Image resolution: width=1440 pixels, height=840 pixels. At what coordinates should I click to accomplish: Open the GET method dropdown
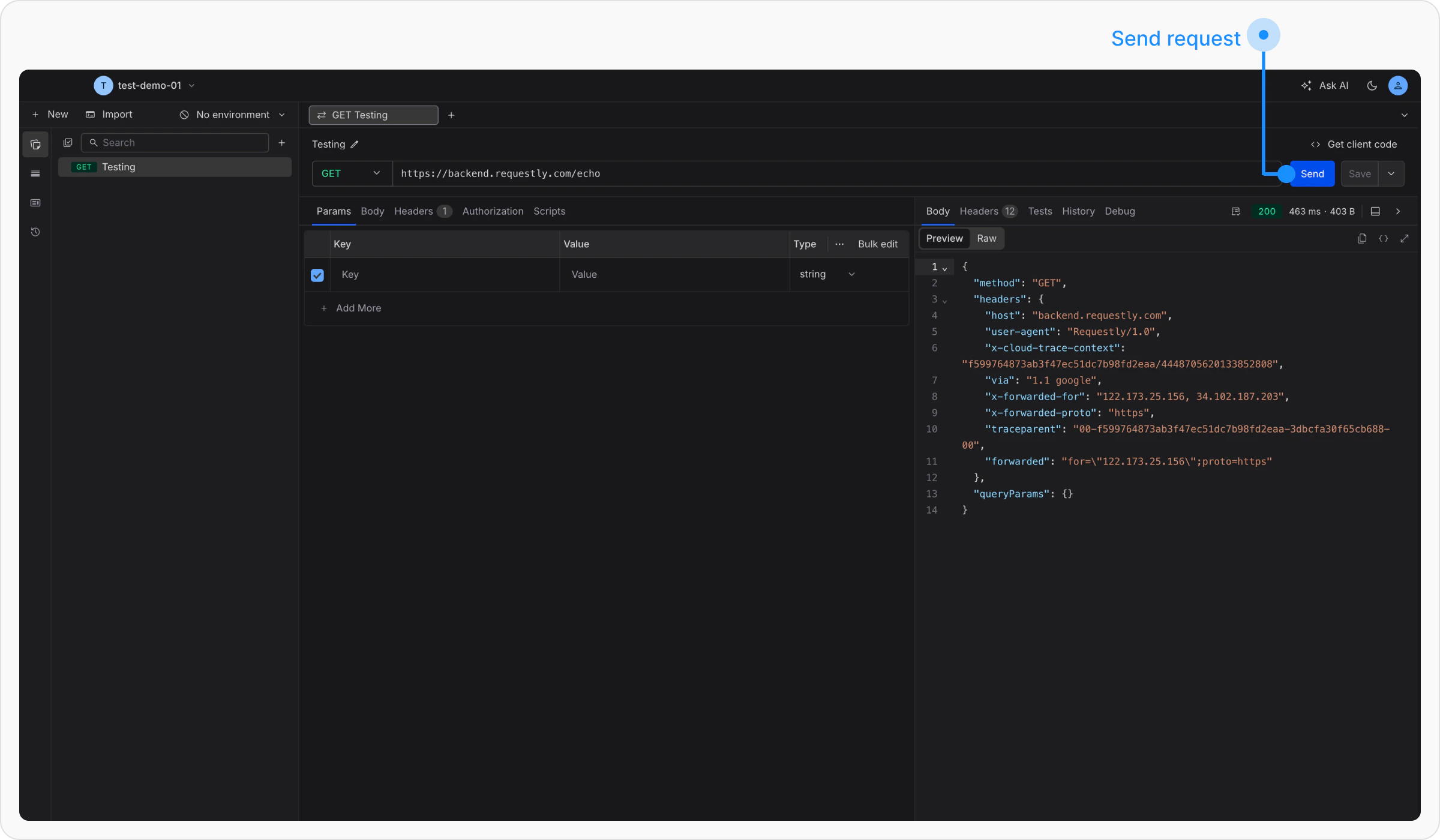click(352, 174)
